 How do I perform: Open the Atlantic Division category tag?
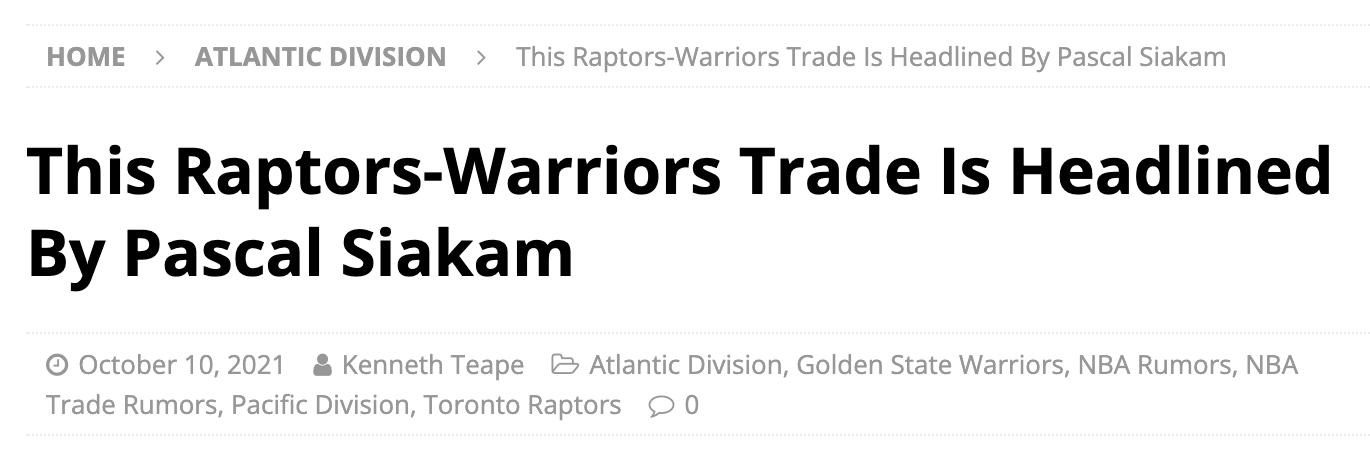pos(685,366)
